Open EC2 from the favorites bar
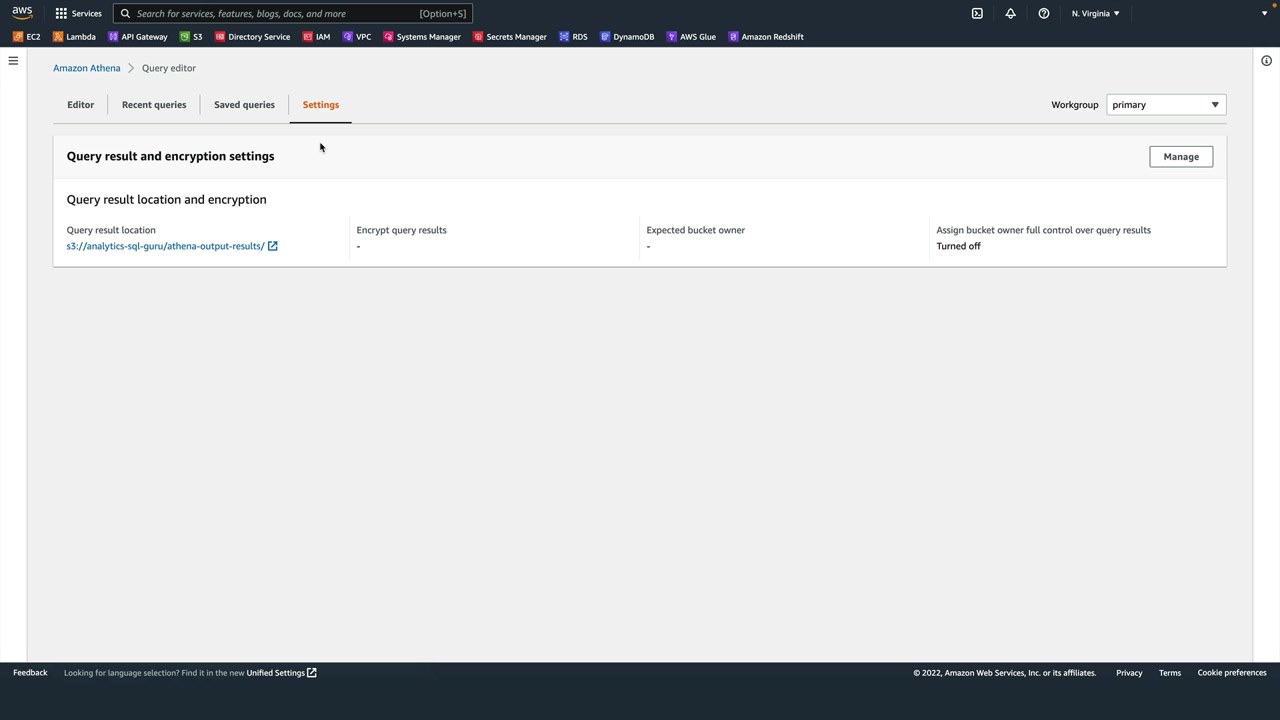 pyautogui.click(x=27, y=37)
